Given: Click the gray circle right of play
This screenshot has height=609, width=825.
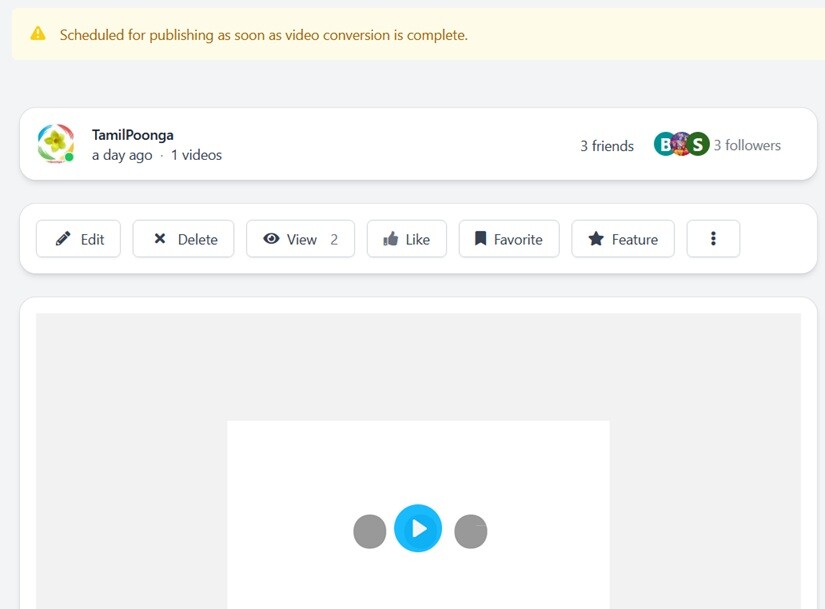Looking at the screenshot, I should tap(471, 531).
